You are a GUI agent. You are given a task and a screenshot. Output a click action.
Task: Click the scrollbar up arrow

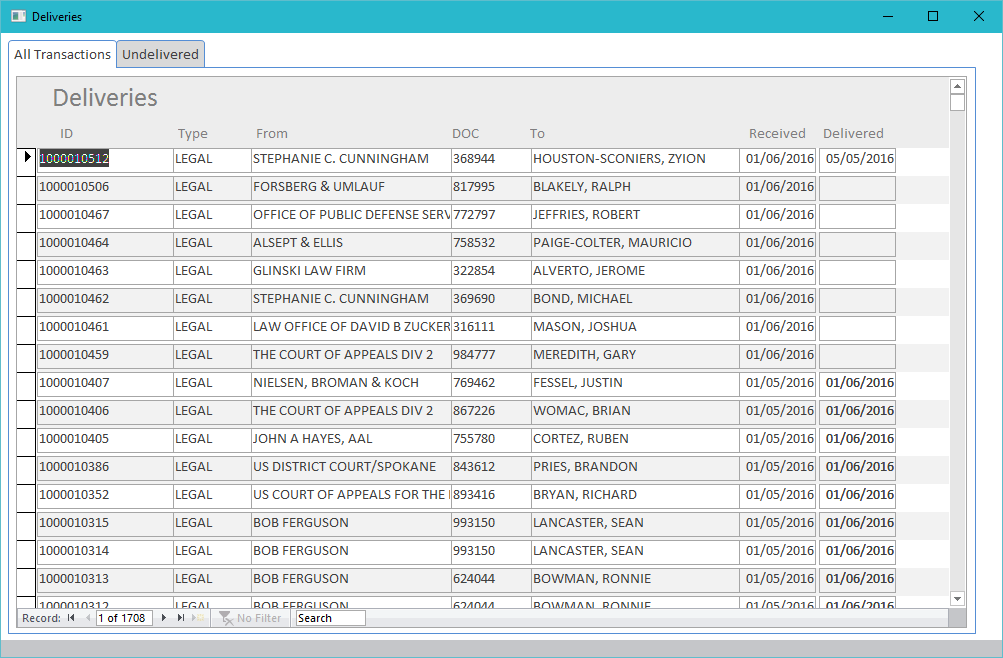click(x=957, y=86)
